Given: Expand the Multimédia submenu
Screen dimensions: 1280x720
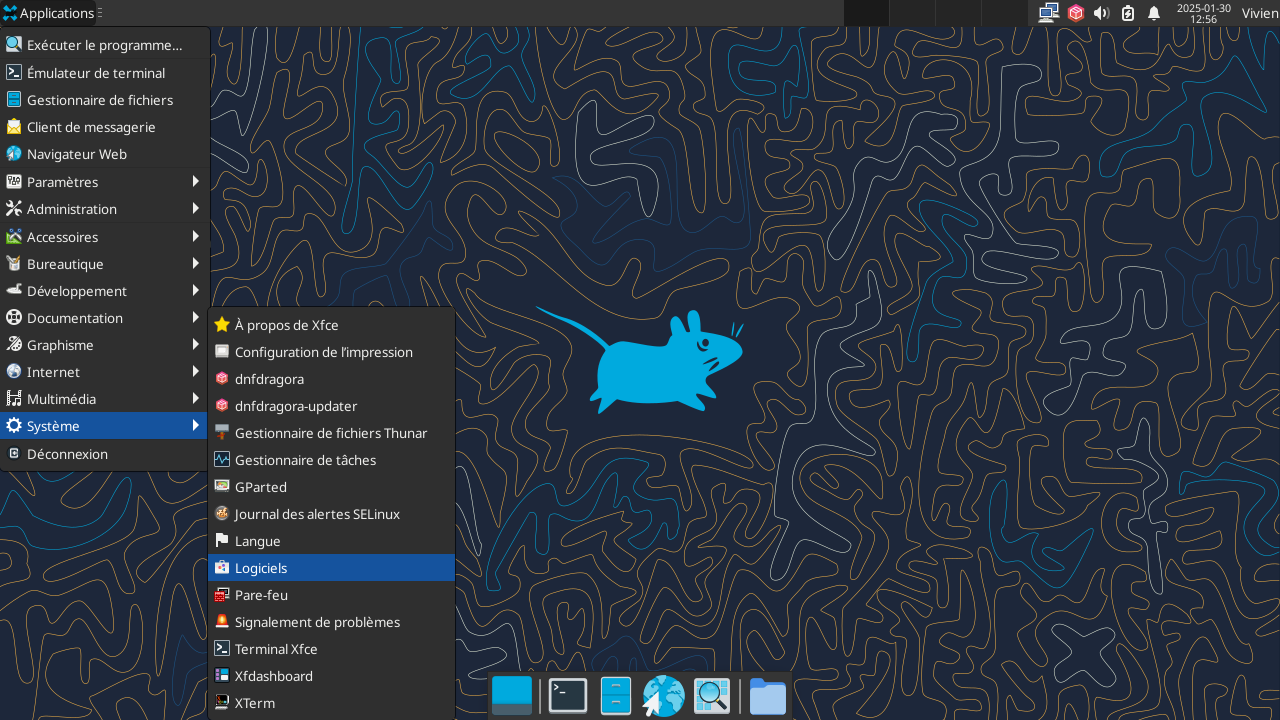Looking at the screenshot, I should [105, 399].
